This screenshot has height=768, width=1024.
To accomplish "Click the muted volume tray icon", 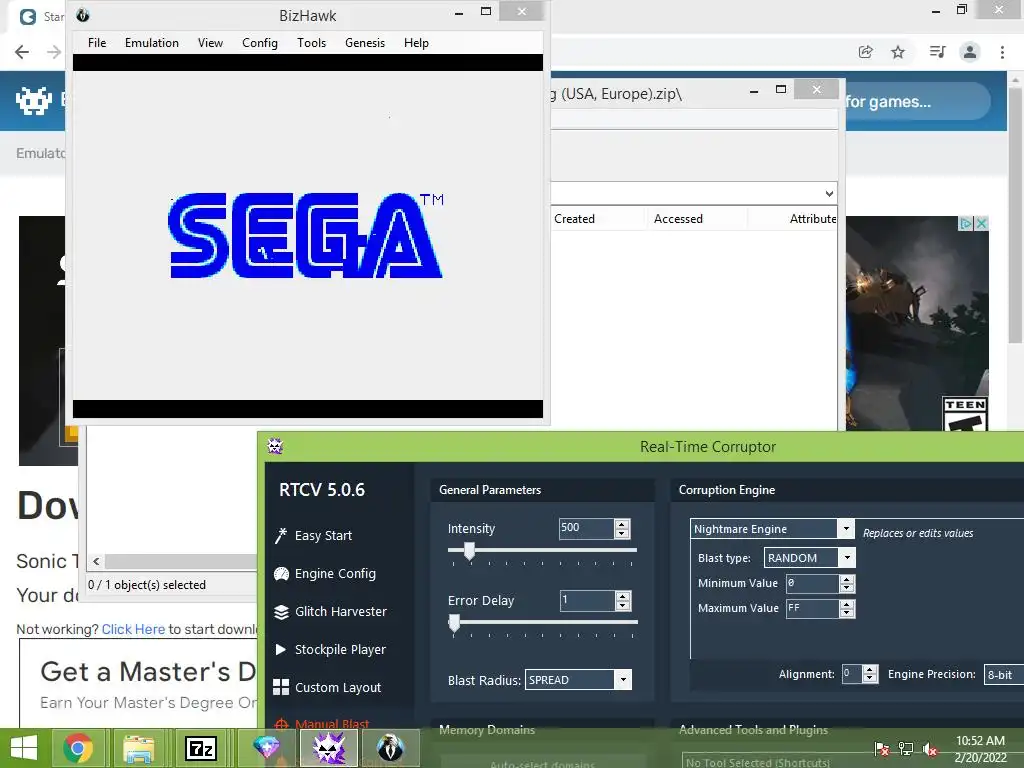I will tap(929, 749).
